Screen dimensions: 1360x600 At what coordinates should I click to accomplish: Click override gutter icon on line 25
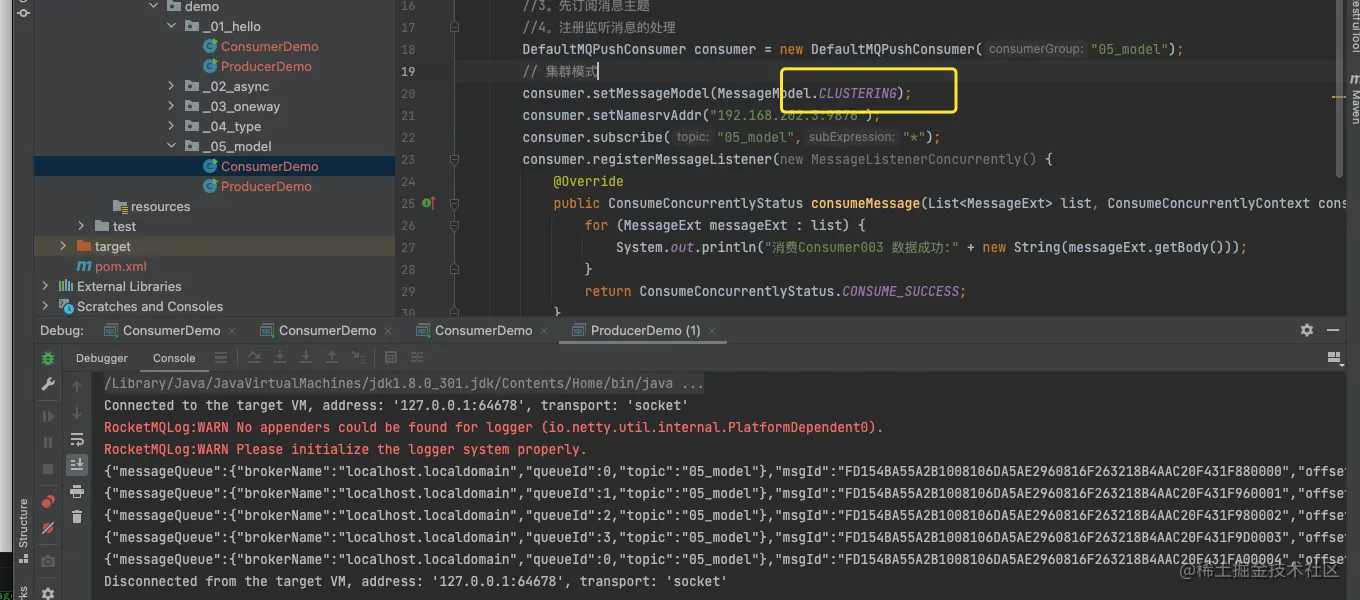tap(428, 203)
